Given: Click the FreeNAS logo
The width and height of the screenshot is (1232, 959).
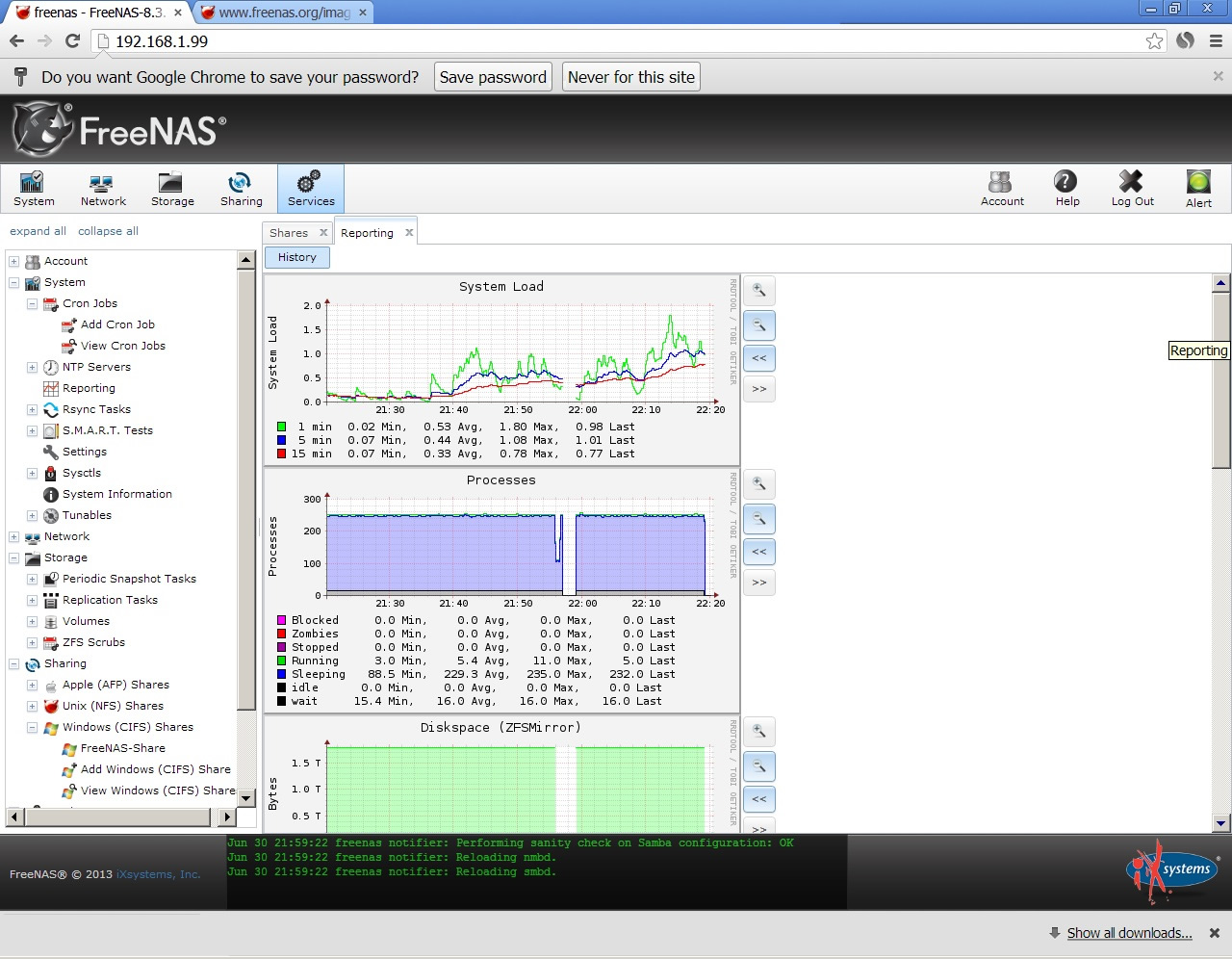Looking at the screenshot, I should 119,130.
